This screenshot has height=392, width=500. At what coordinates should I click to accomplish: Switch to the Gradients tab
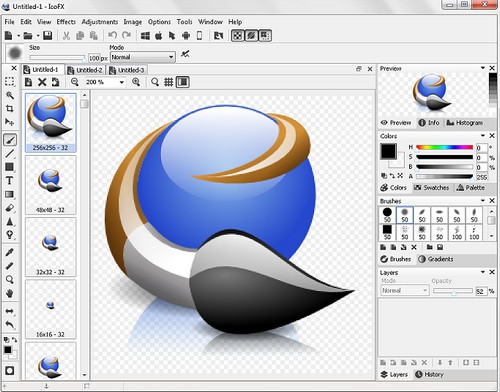point(436,259)
